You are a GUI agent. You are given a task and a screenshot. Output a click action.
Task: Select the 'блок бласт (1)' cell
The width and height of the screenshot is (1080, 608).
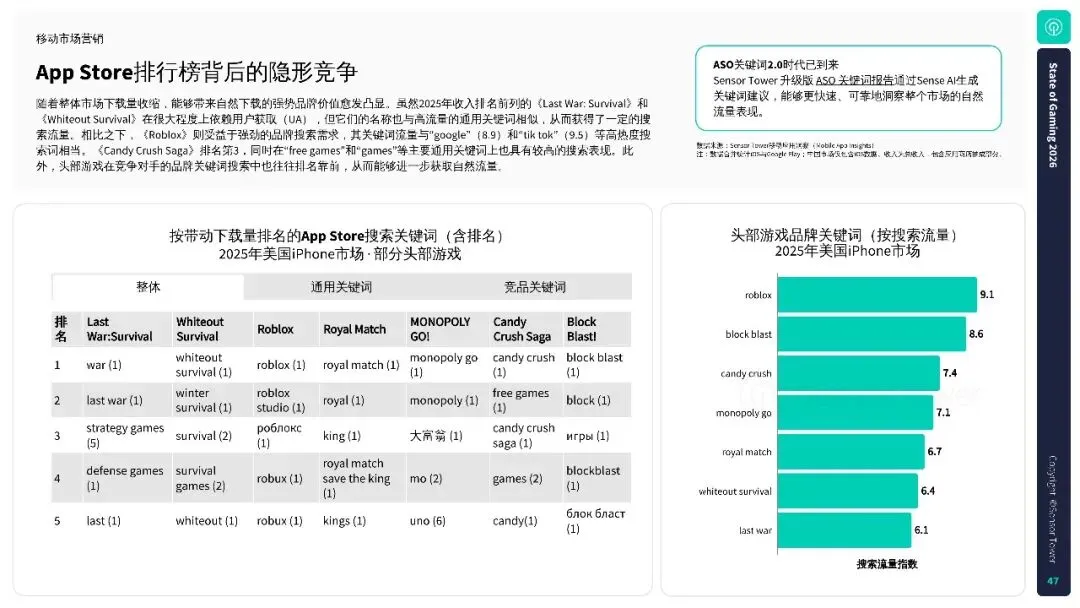(x=595, y=521)
